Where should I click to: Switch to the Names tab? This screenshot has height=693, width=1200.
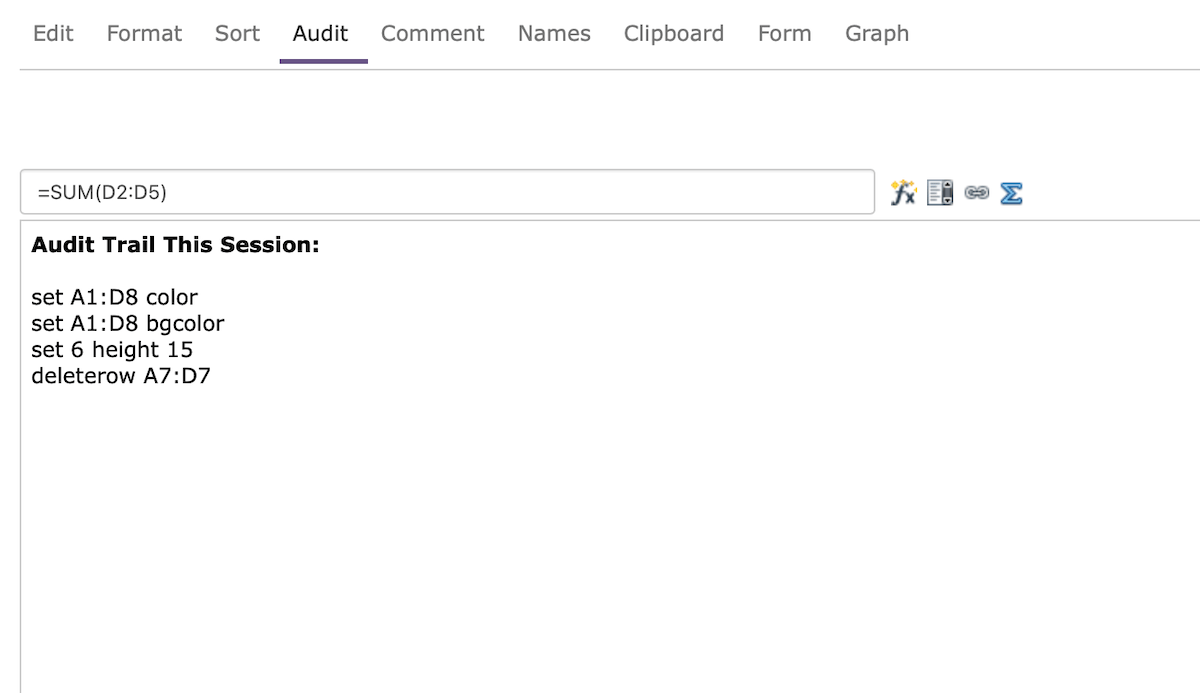tap(553, 33)
